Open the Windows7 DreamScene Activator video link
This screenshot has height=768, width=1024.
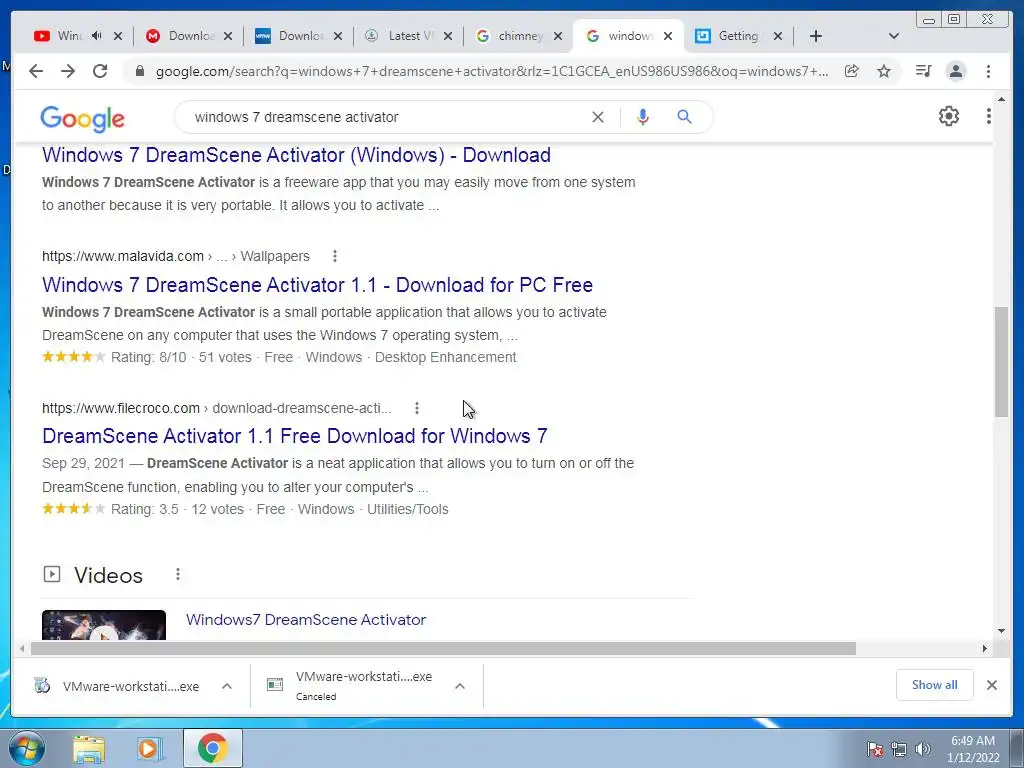(x=306, y=620)
